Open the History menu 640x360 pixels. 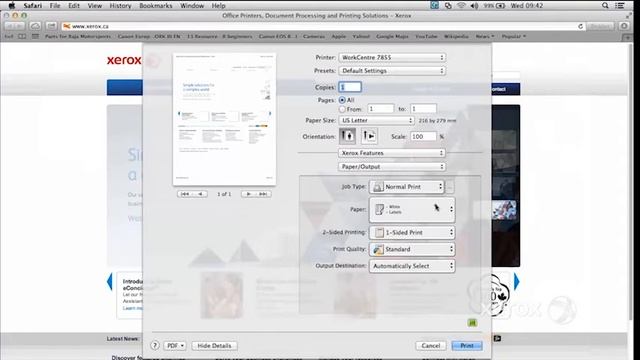pyautogui.click(x=120, y=6)
